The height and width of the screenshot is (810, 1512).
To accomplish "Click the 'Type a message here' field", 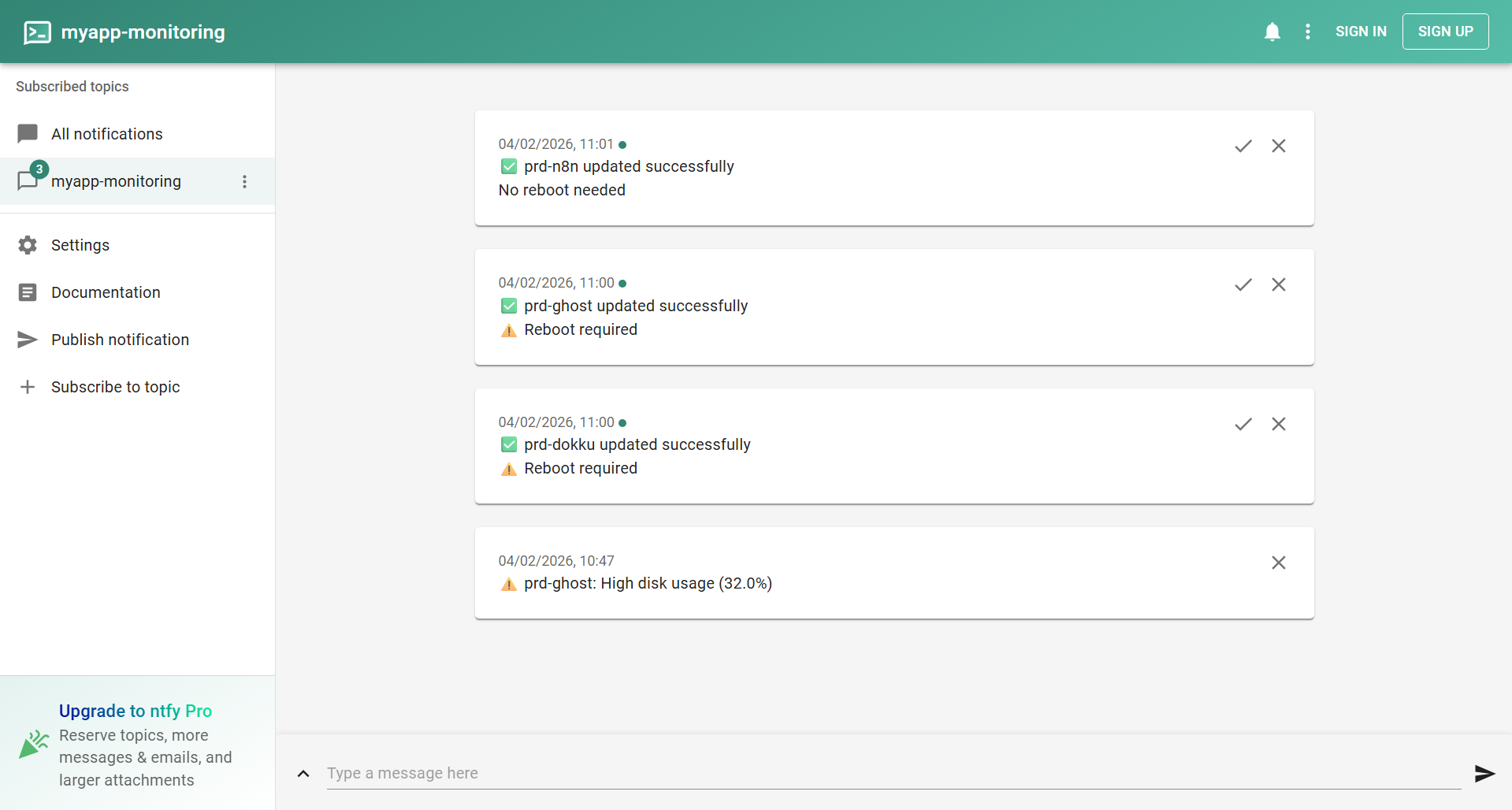I will pos(893,773).
